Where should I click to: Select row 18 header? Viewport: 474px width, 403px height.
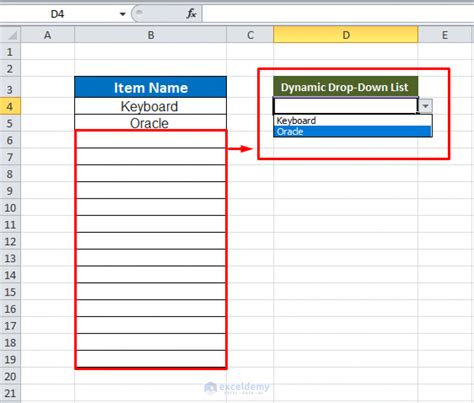(10, 343)
